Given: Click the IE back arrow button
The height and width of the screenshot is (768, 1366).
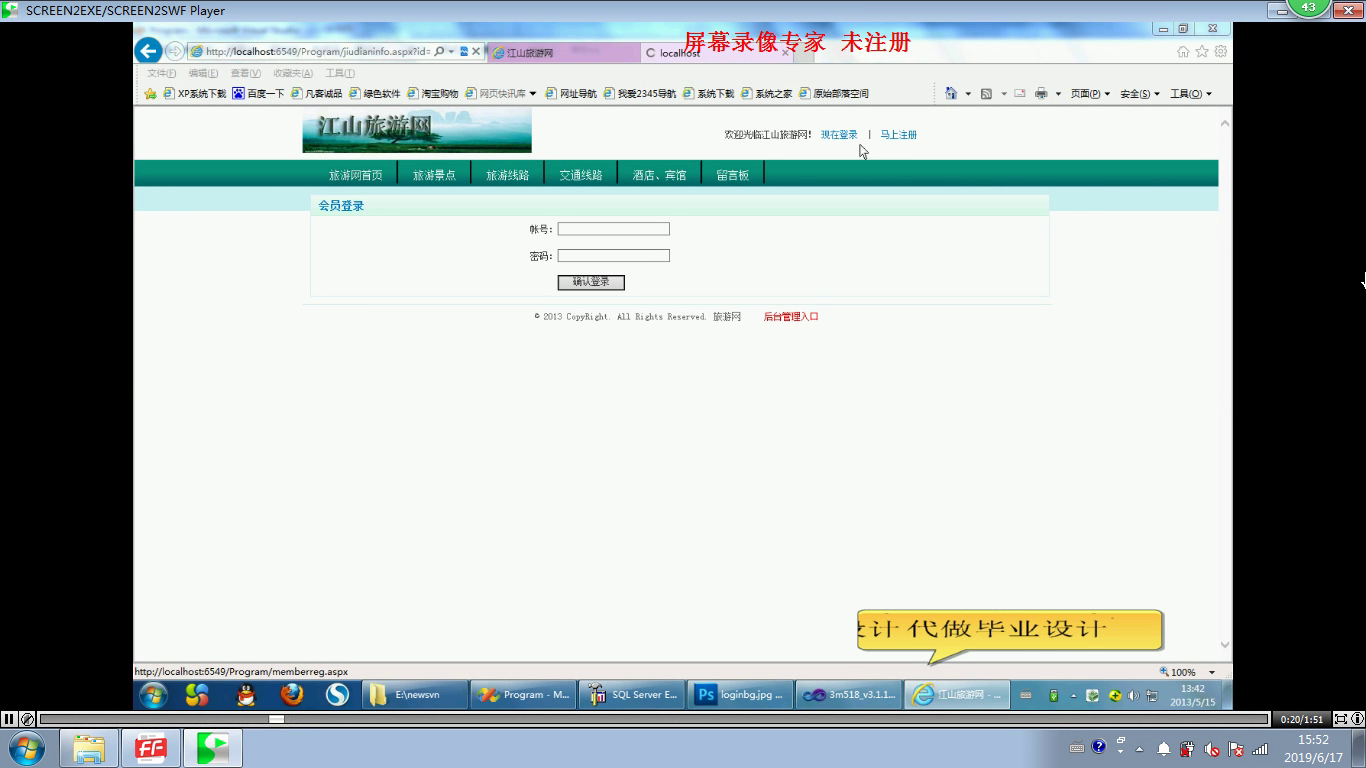Looking at the screenshot, I should pos(148,51).
